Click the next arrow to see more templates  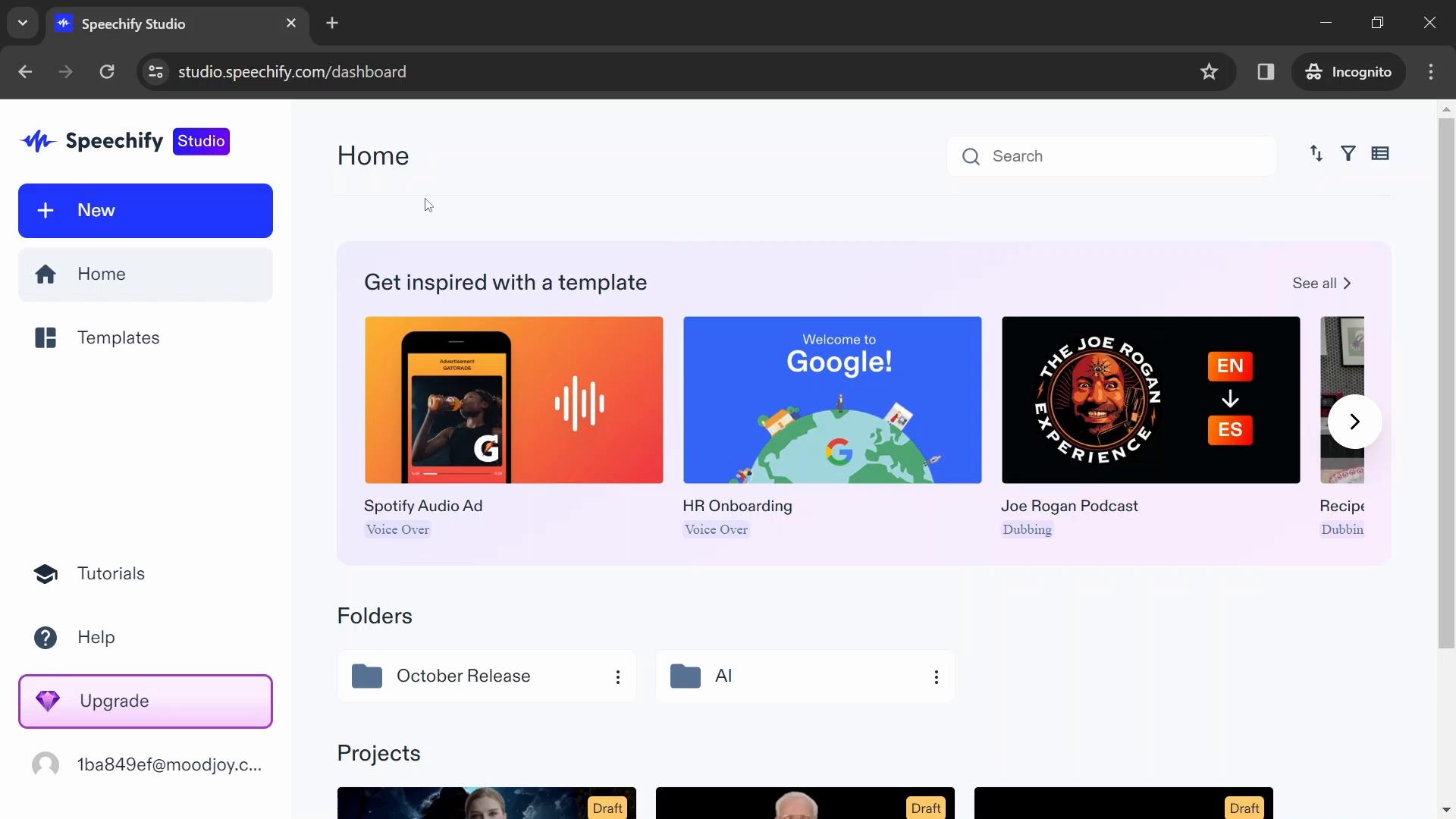[1355, 420]
